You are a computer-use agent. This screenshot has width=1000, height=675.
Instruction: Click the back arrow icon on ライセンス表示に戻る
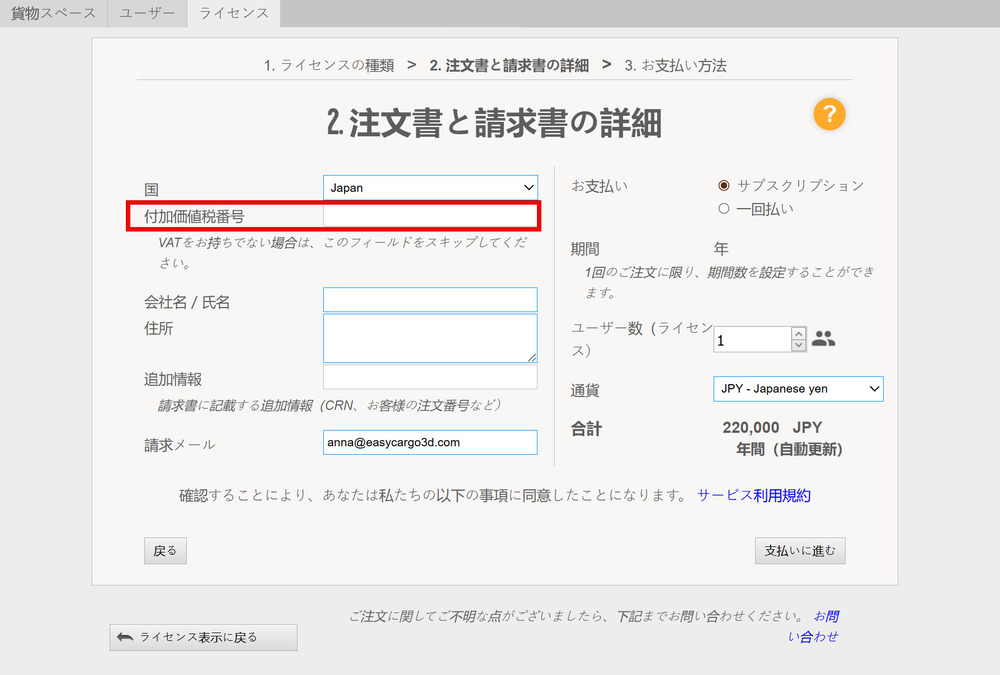point(125,637)
